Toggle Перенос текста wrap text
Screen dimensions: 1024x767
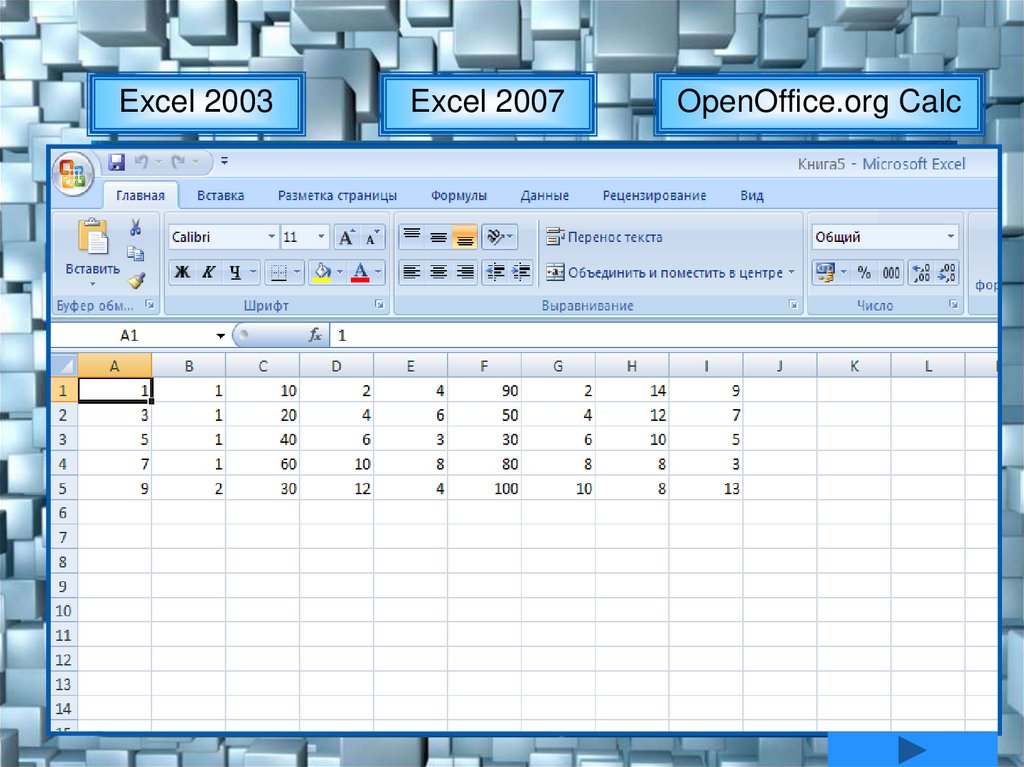click(604, 237)
